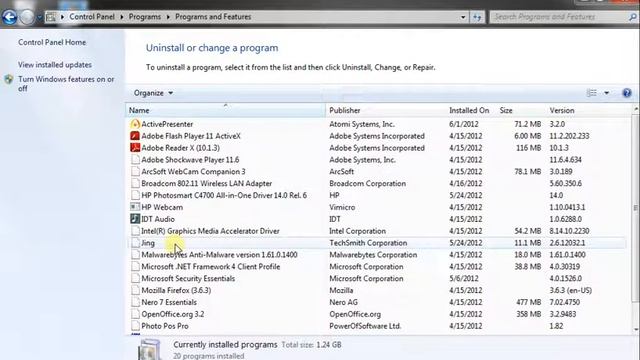The height and width of the screenshot is (360, 640).
Task: Select Adobe Reader X (10.1.3) entry
Action: [180, 148]
